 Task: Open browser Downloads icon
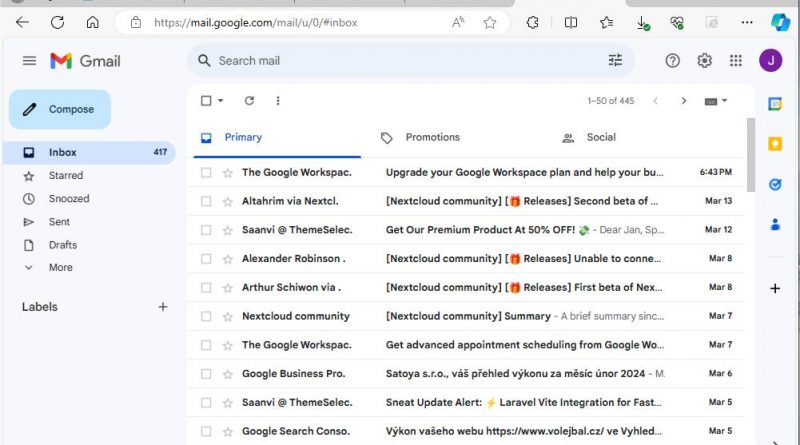[x=642, y=23]
